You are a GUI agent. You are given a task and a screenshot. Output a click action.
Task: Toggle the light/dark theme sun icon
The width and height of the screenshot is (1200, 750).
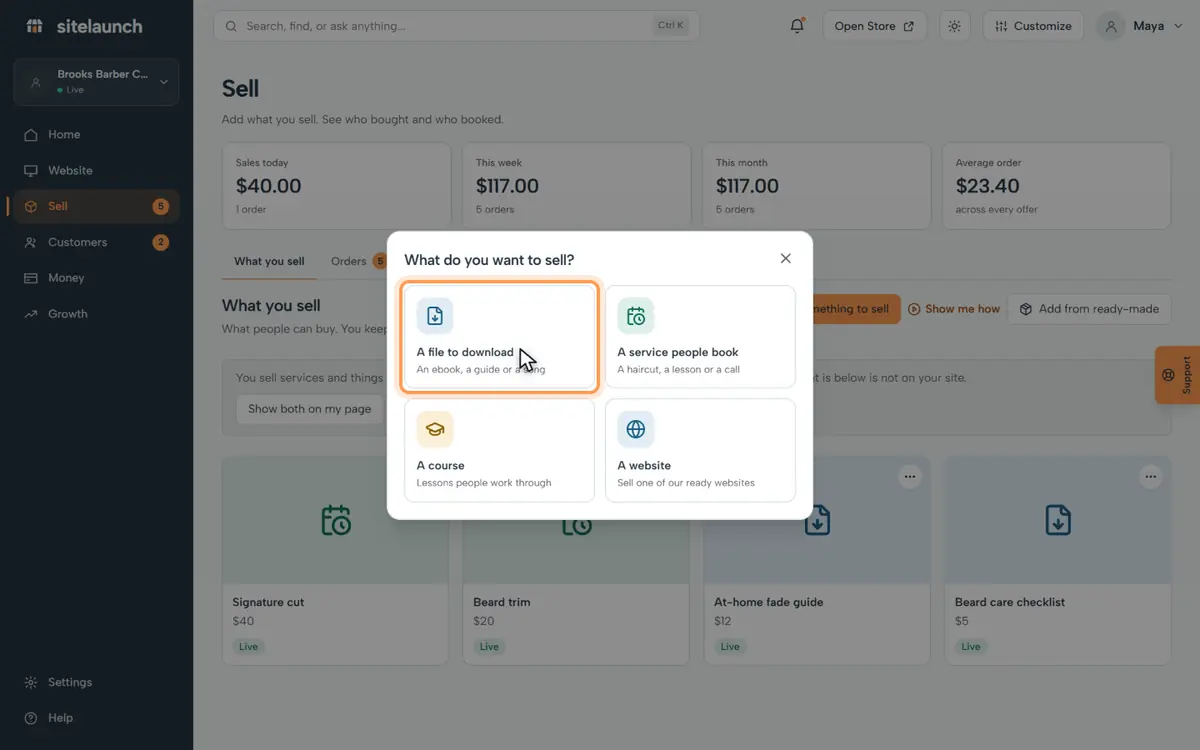coord(954,26)
